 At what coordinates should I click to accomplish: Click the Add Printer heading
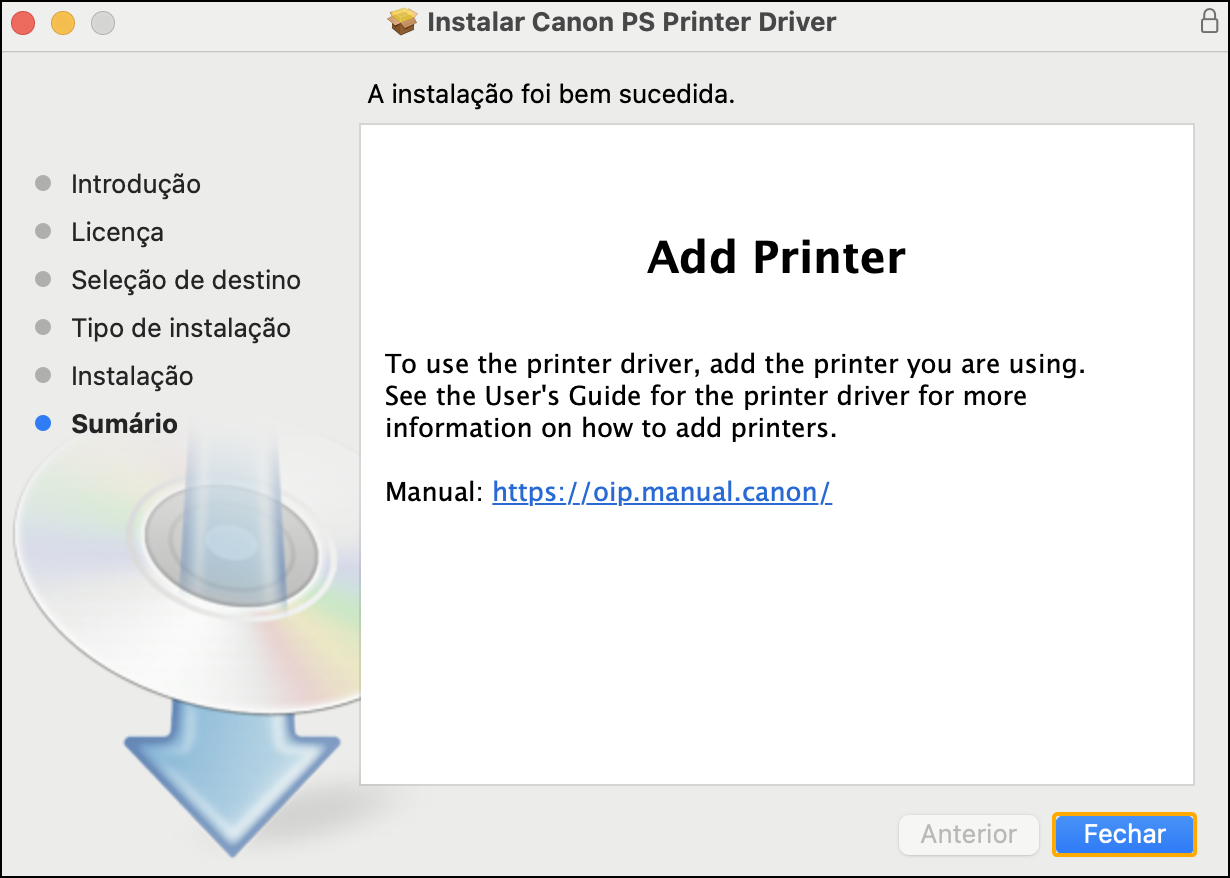pos(777,257)
